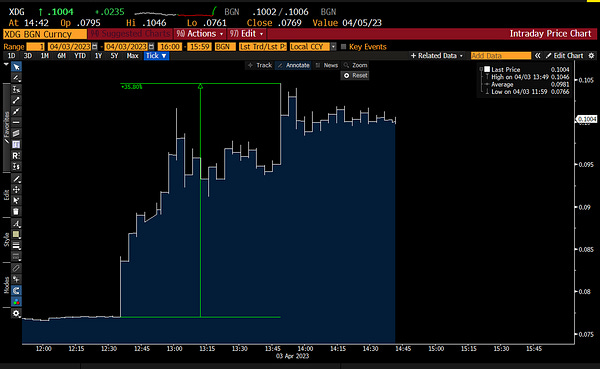Select the blue Fibonacci retracement tool

(x=16, y=144)
